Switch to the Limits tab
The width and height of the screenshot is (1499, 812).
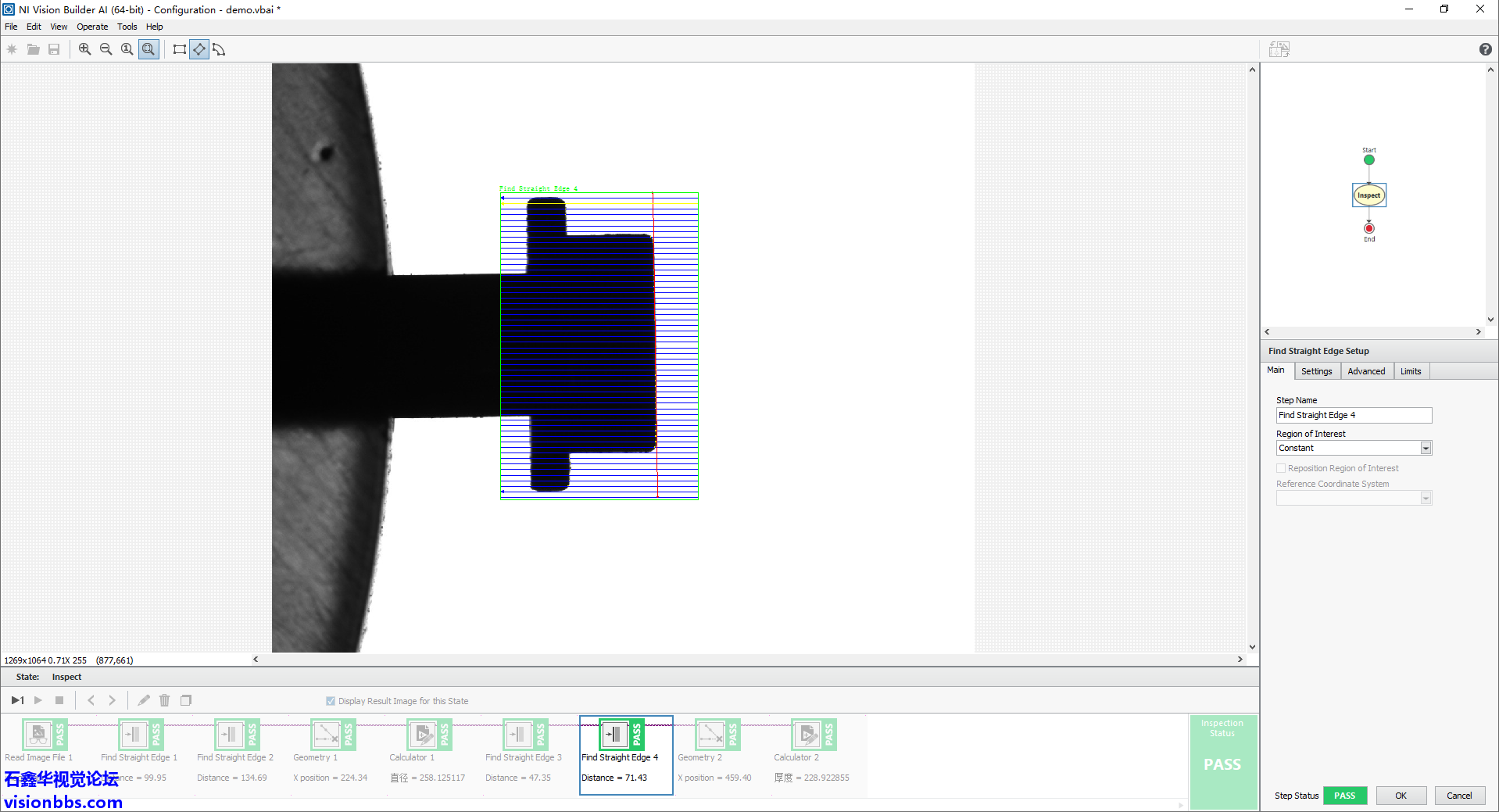pyautogui.click(x=1410, y=371)
